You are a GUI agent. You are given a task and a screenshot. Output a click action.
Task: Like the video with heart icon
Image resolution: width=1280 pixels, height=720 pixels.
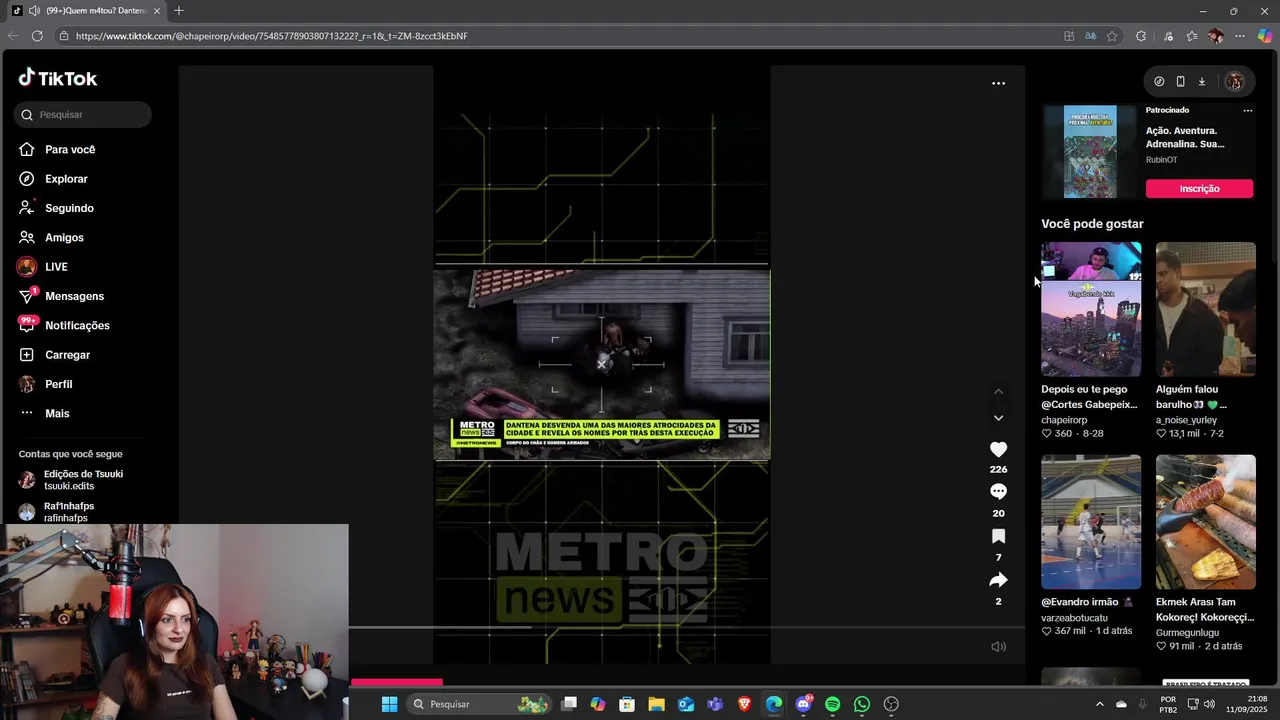click(998, 450)
